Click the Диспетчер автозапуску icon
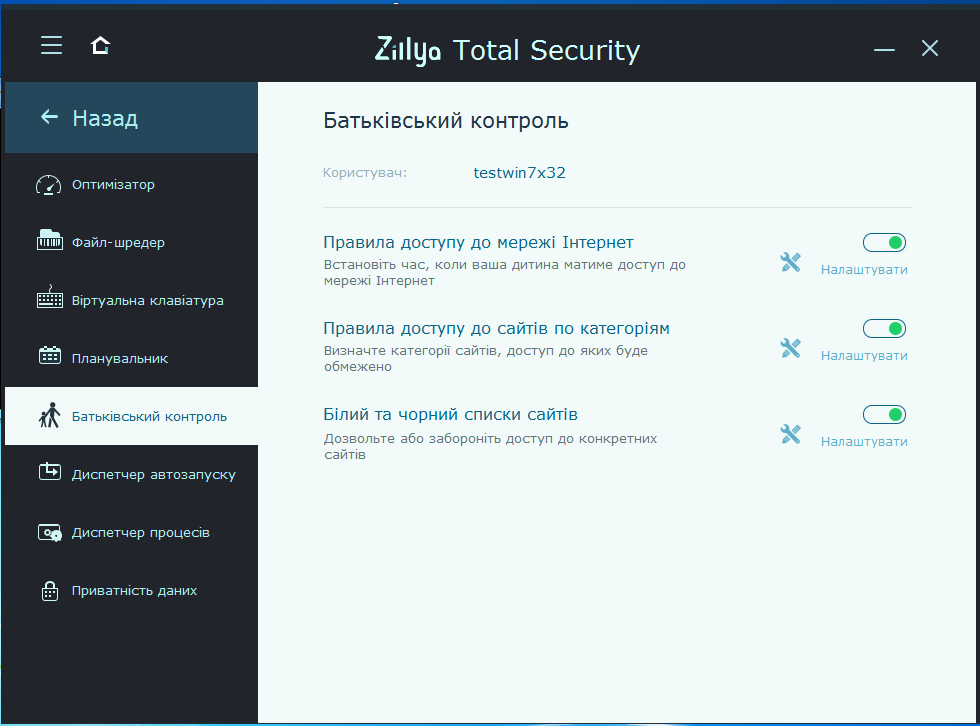 pos(49,472)
